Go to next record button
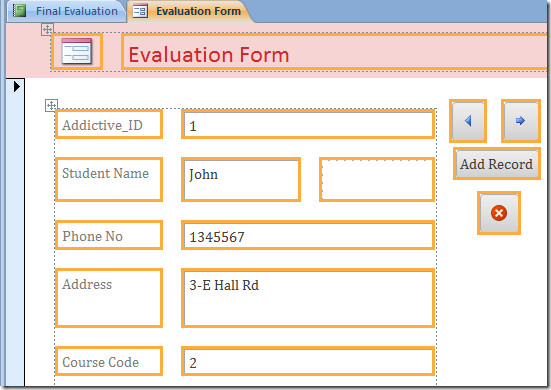 click(x=520, y=121)
